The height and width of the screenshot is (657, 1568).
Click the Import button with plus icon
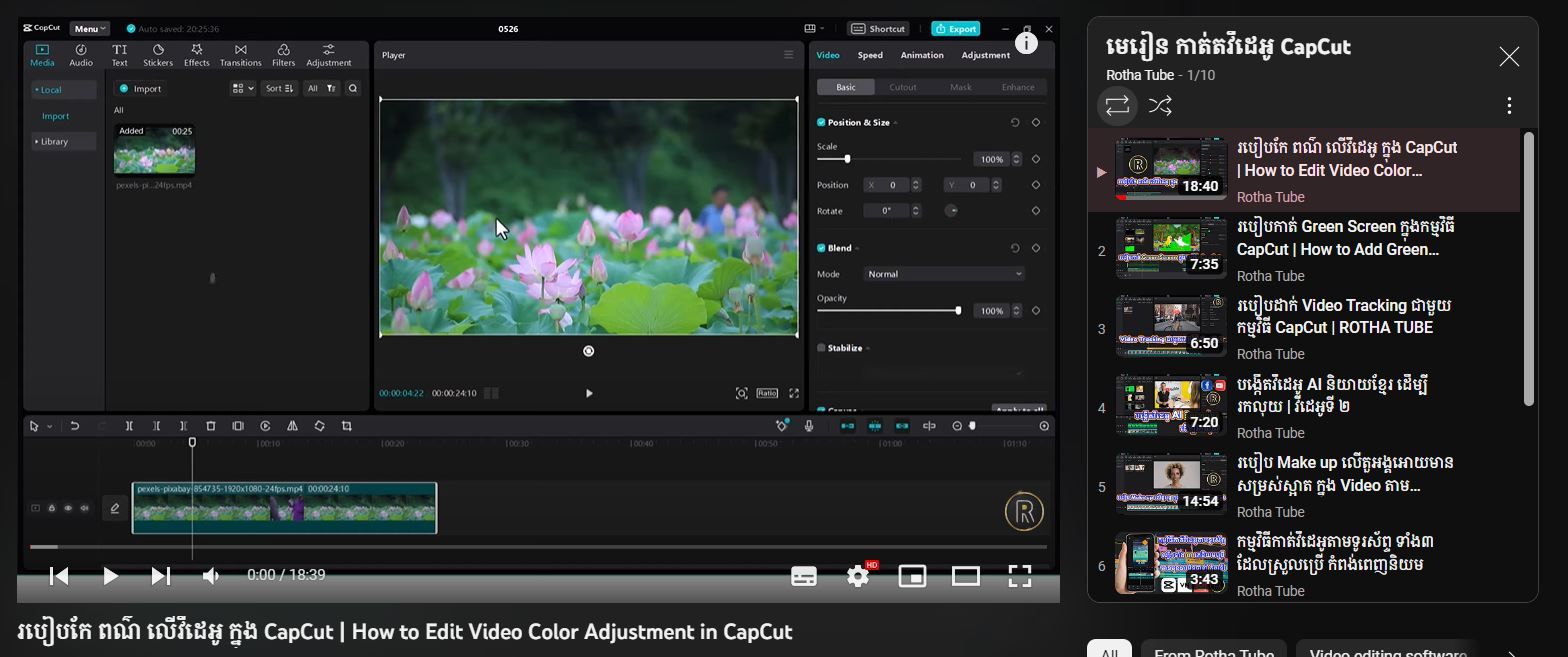click(x=141, y=89)
